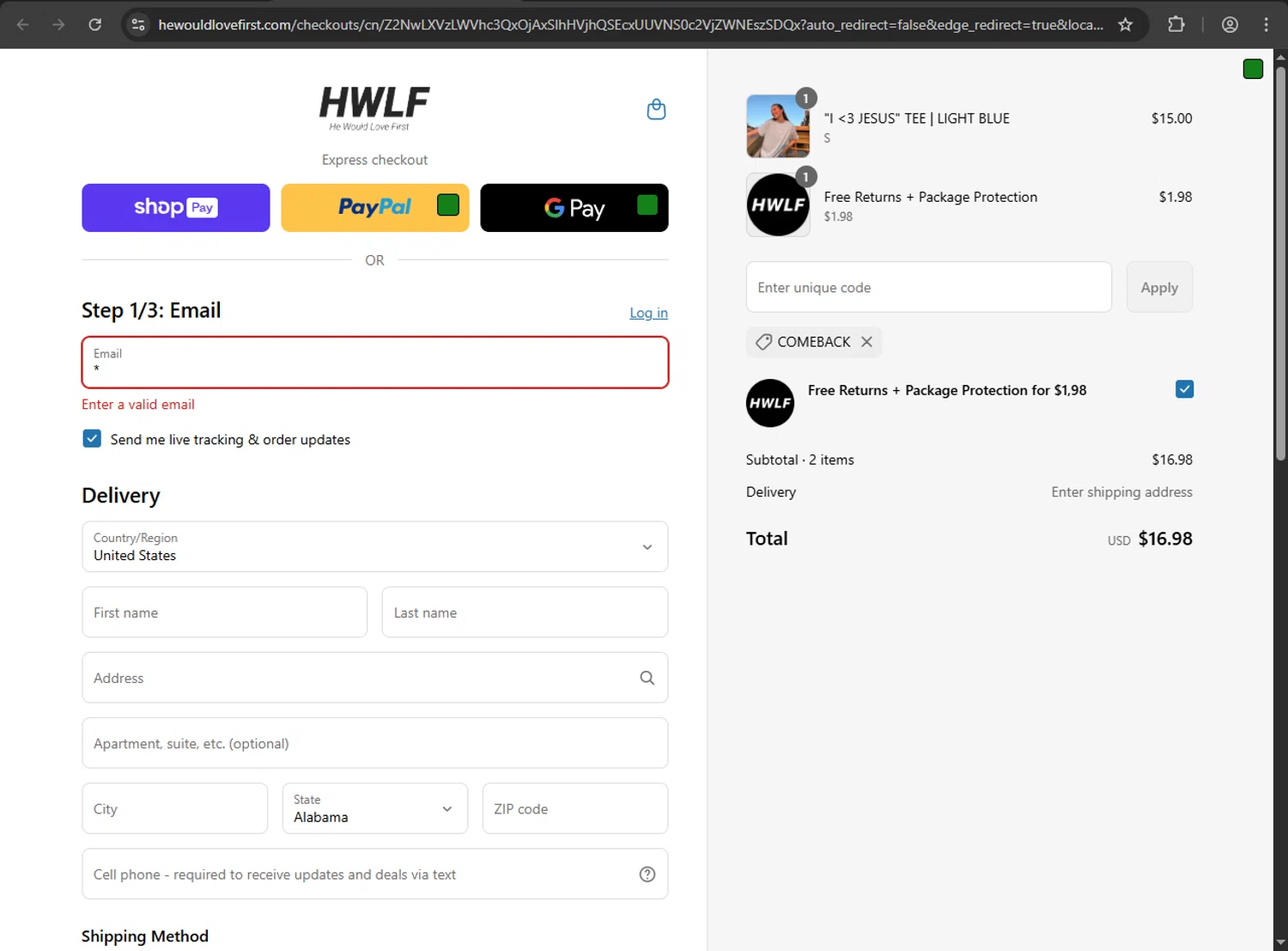Click the HWLF logo beside protection offer

770,403
